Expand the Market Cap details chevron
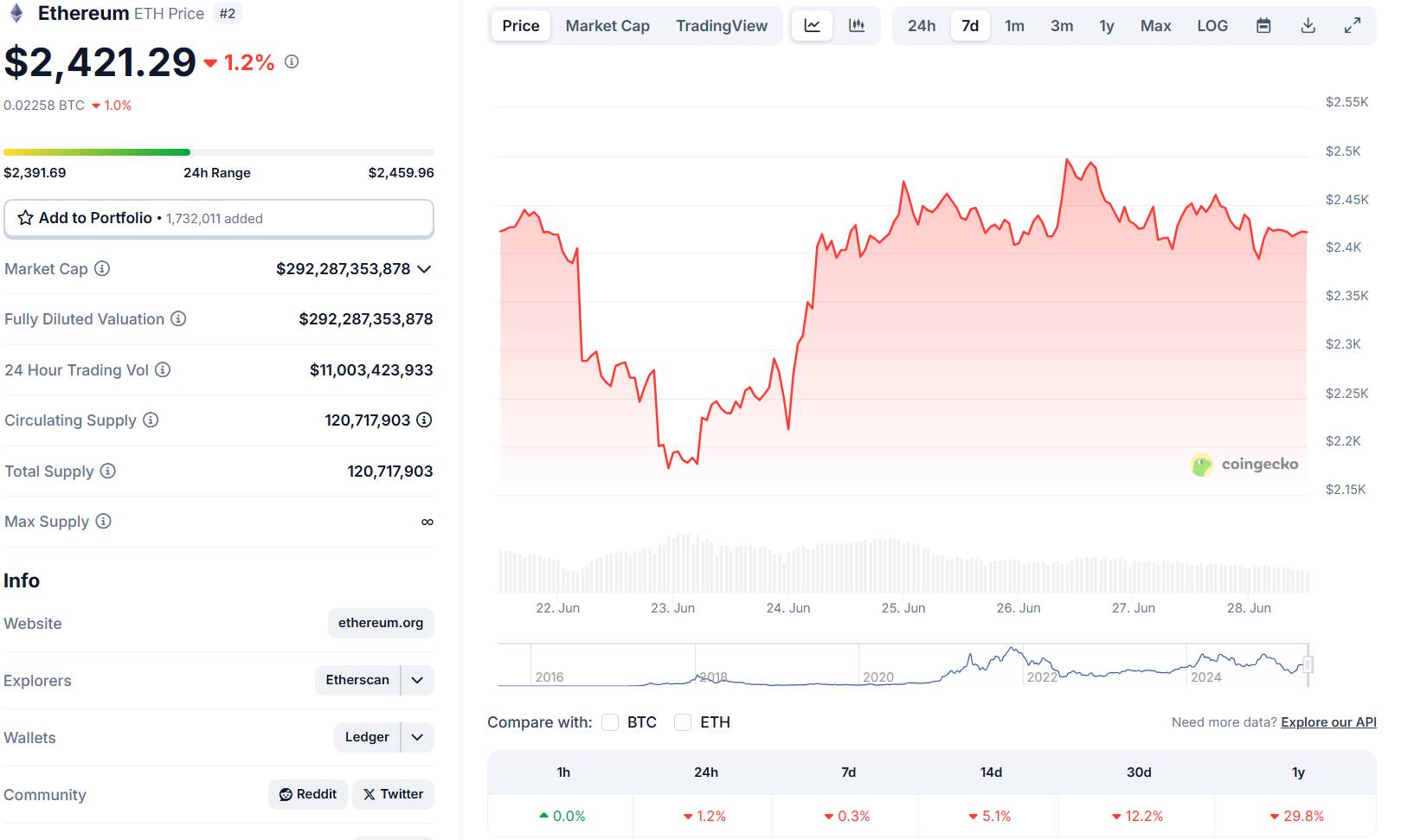Viewport: 1401px width, 840px height. (x=424, y=269)
